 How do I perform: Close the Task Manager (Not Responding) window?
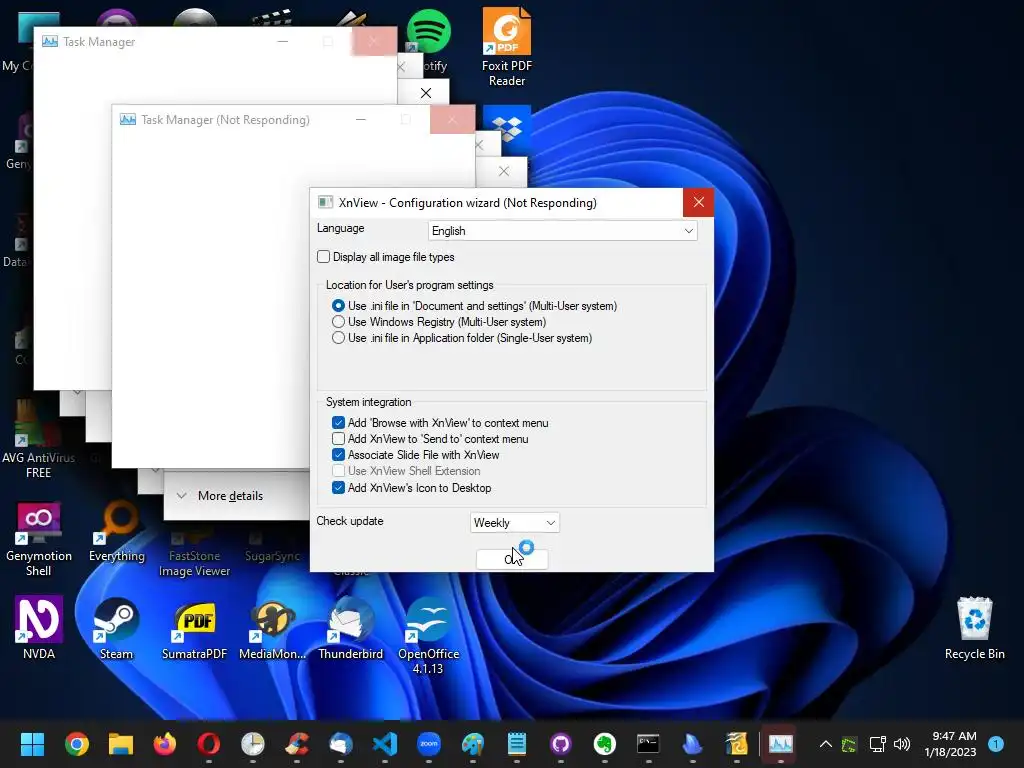[452, 120]
